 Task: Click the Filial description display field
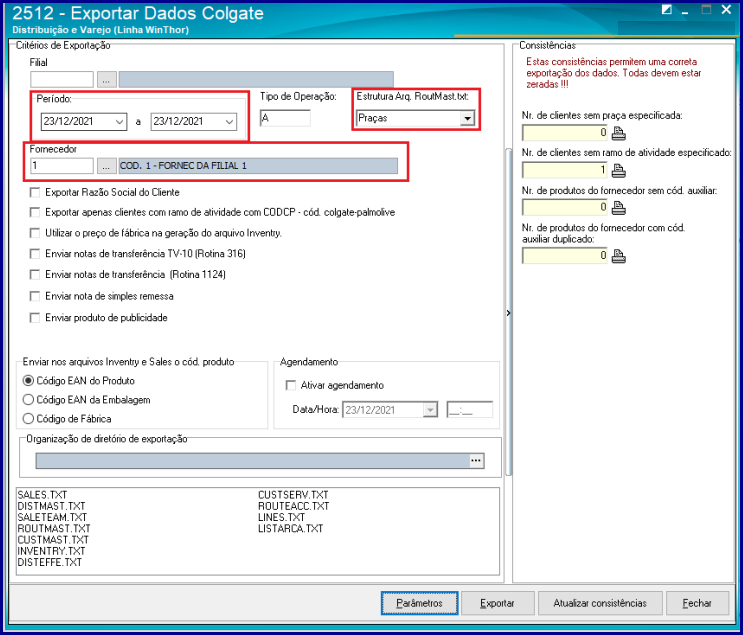click(x=256, y=80)
